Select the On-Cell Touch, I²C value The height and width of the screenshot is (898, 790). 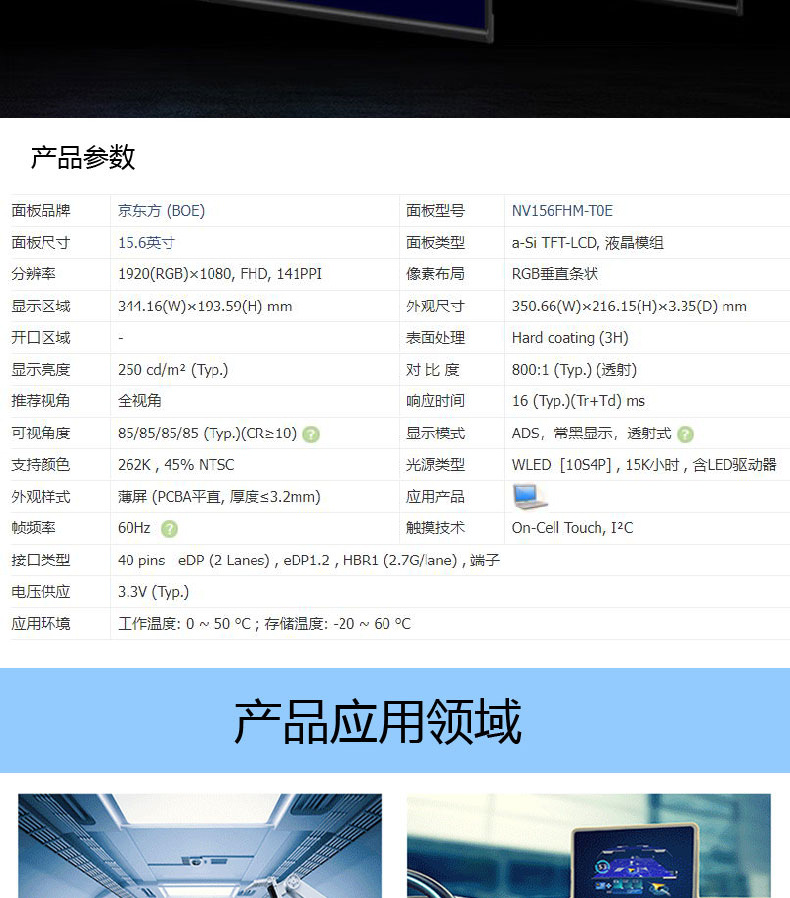pos(572,528)
